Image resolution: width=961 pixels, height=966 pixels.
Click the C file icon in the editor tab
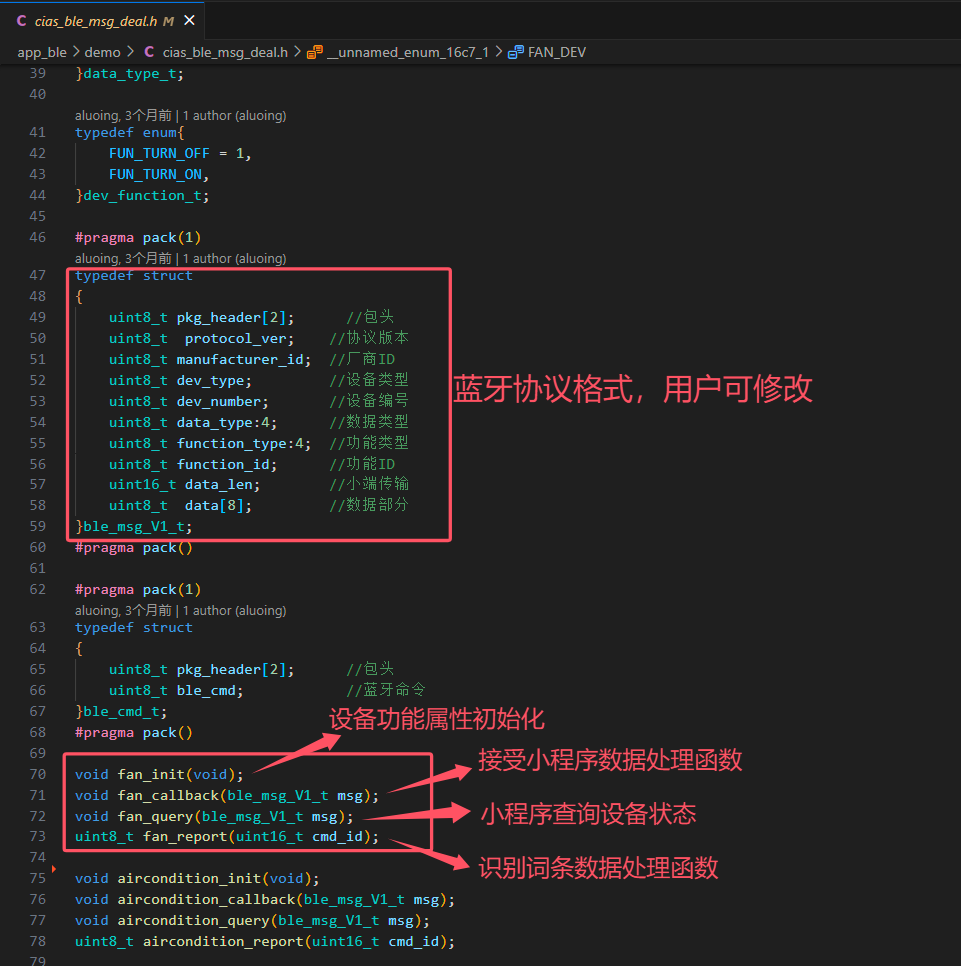point(22,21)
